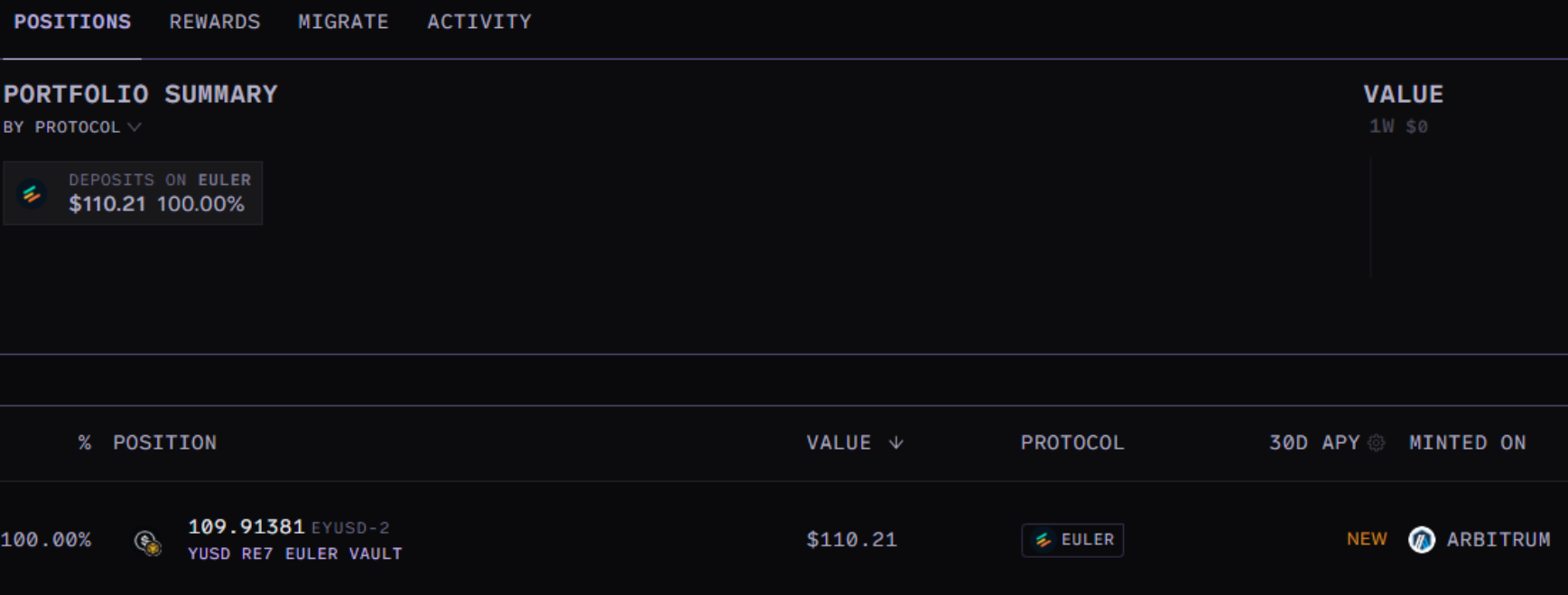The width and height of the screenshot is (1568, 595).
Task: Click the YUSD vault token icon
Action: 147,543
